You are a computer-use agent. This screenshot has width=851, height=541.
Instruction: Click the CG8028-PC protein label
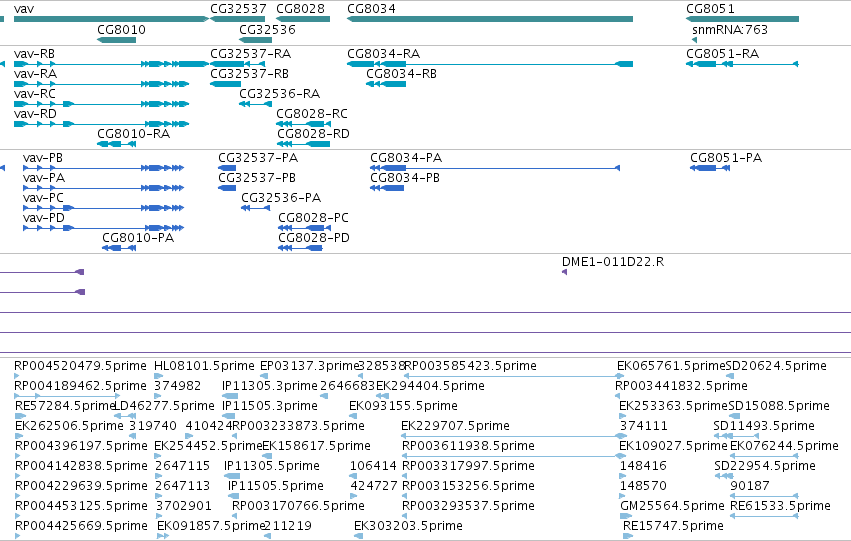point(313,218)
